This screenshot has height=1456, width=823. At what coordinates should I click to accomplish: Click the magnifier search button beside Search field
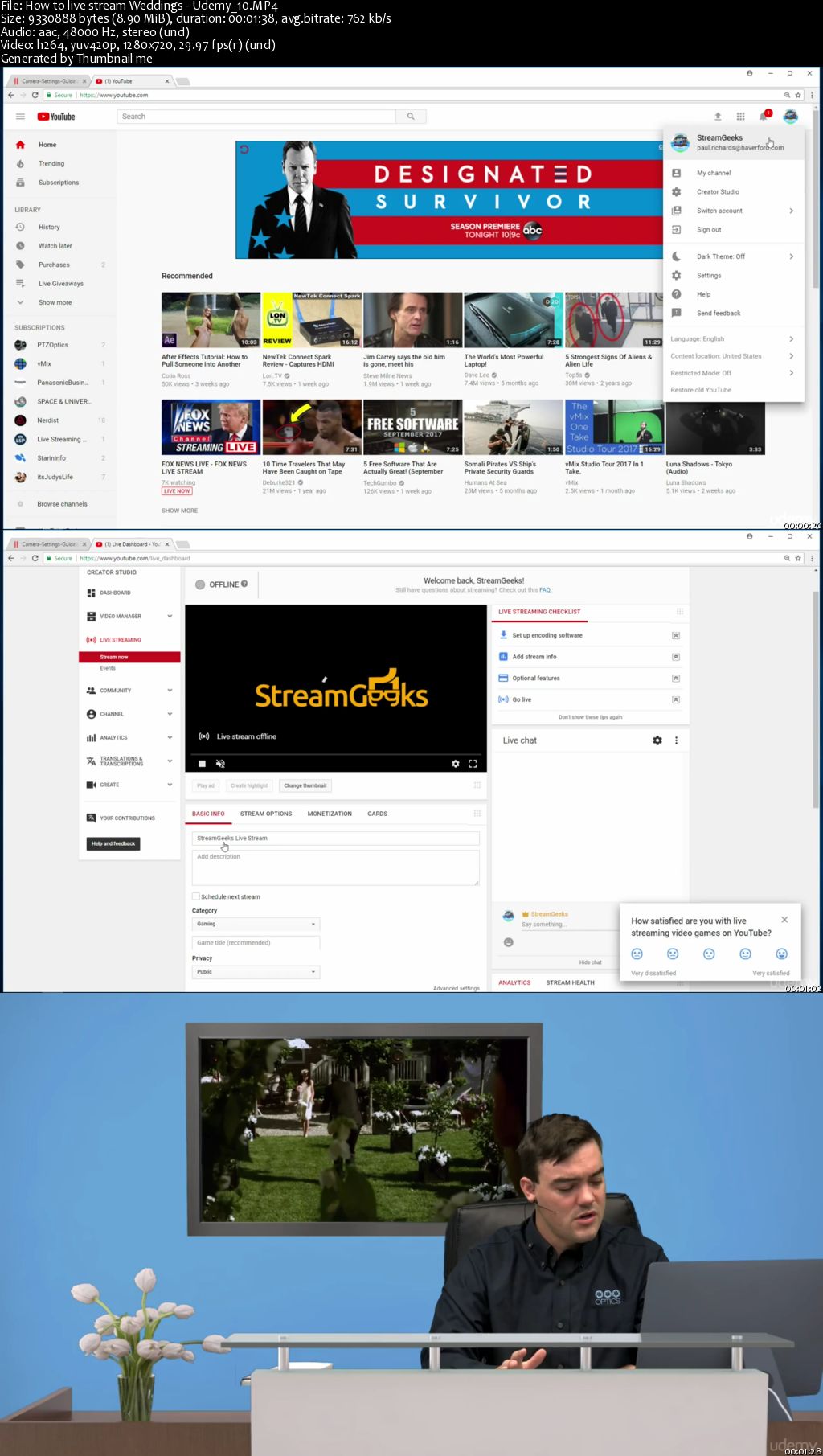coord(411,117)
